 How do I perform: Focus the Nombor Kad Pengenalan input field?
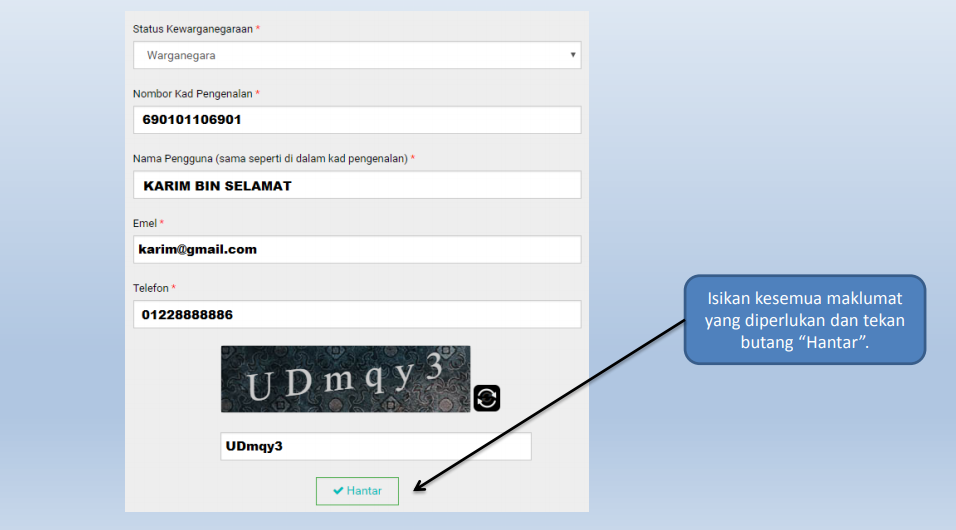(x=356, y=120)
